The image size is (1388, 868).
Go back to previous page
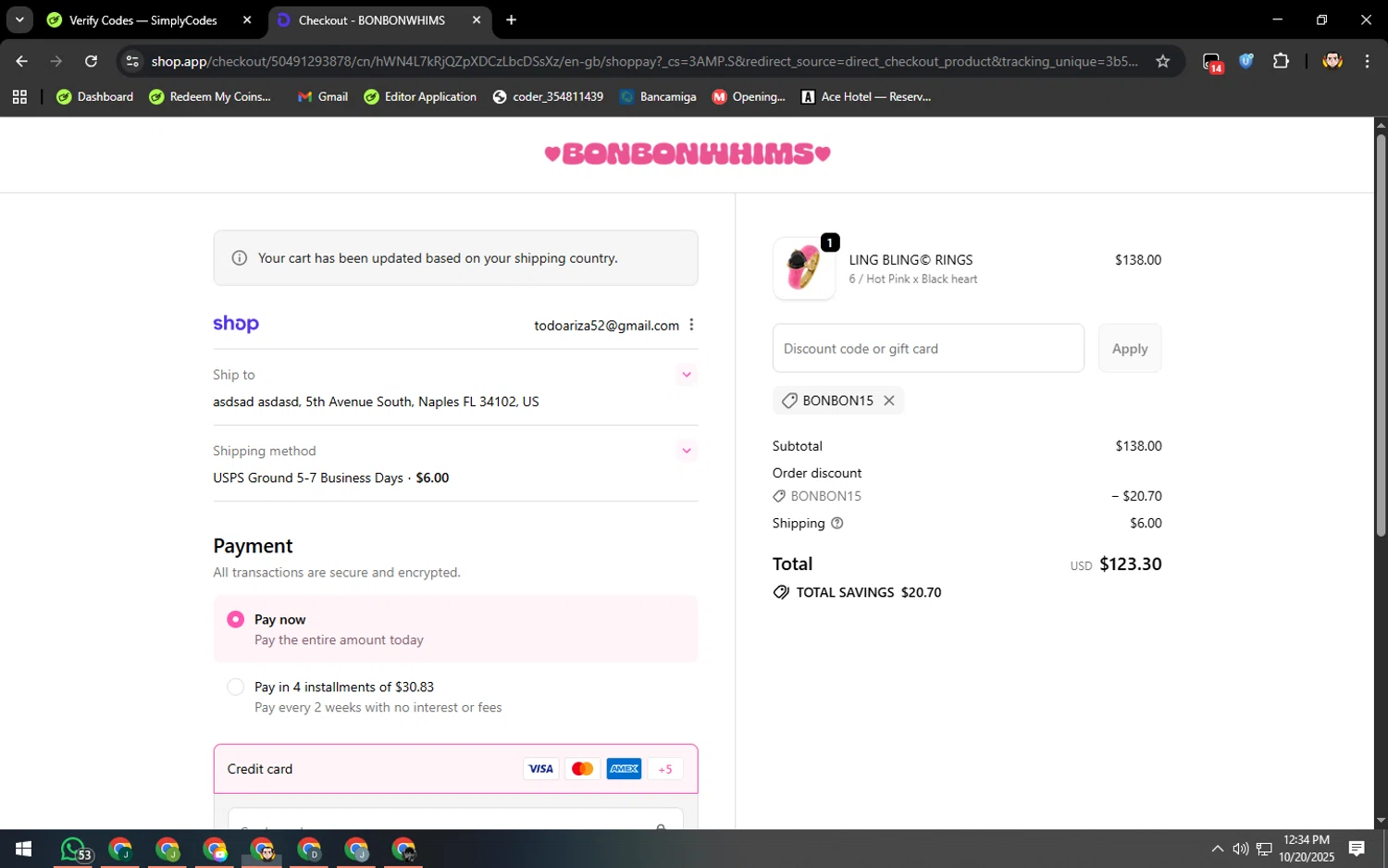pos(21,61)
